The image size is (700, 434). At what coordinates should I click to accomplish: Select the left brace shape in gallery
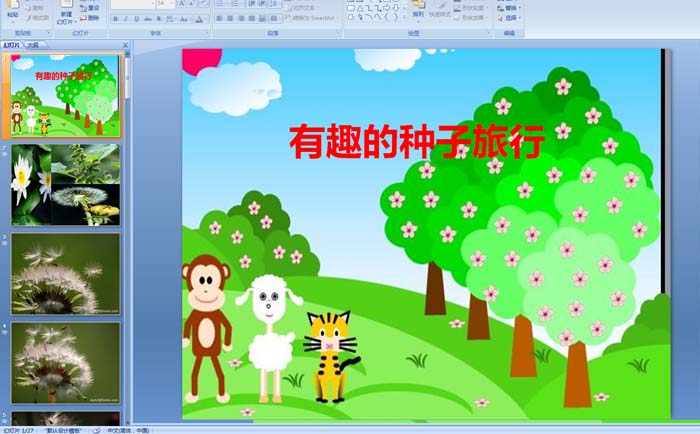click(387, 17)
